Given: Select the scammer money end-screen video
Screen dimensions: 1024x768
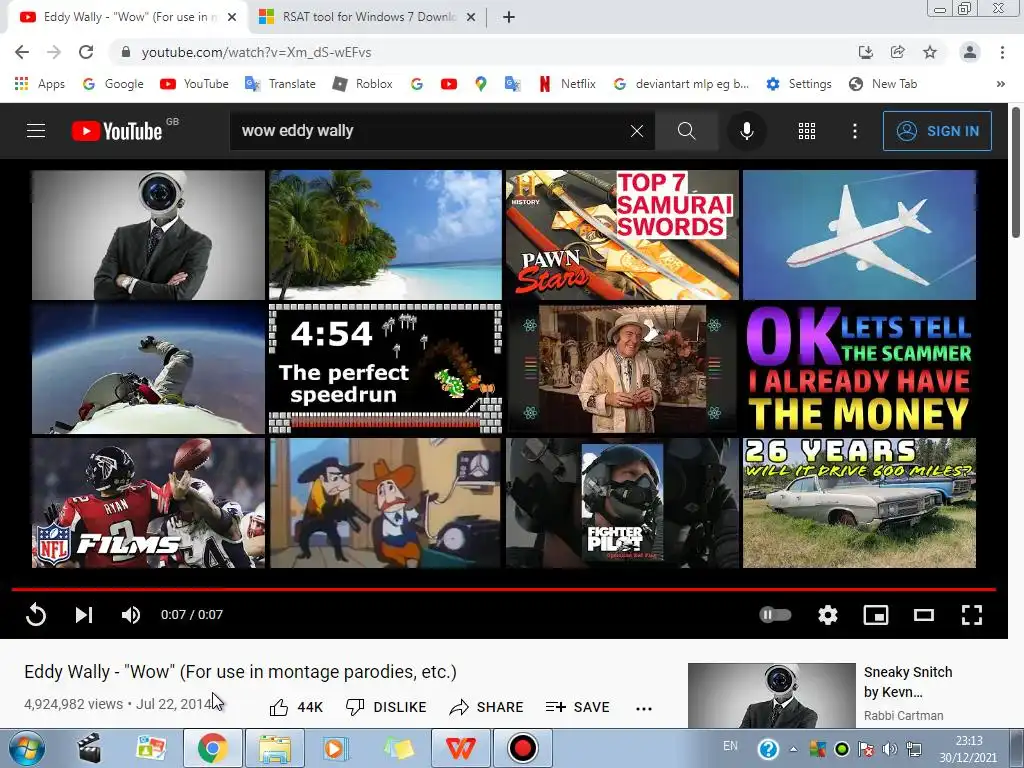Looking at the screenshot, I should [859, 369].
